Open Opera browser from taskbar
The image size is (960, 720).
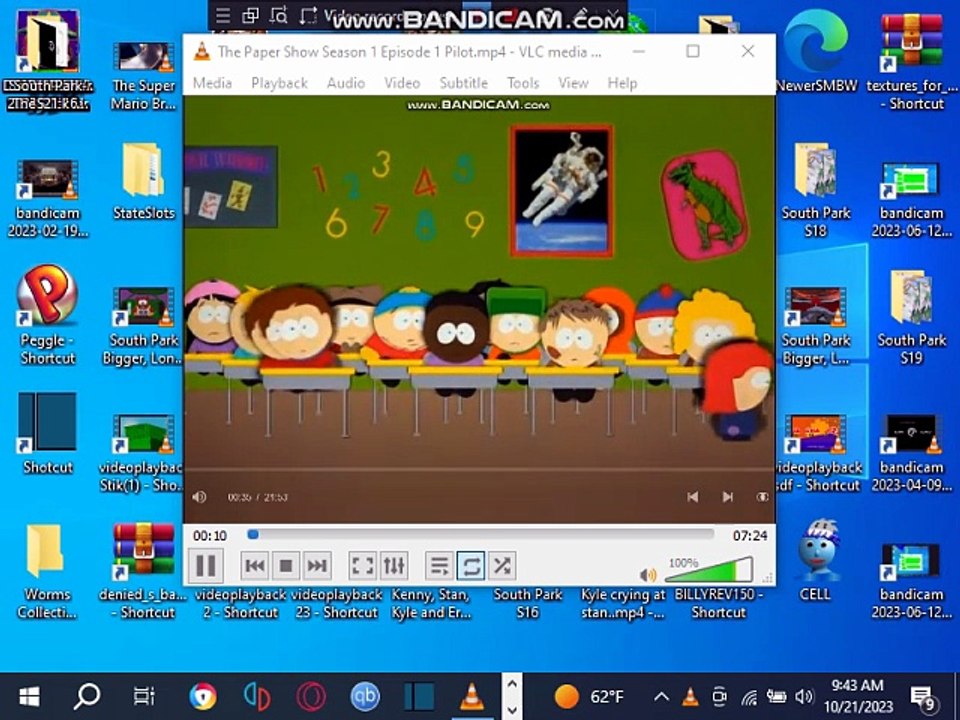pyautogui.click(x=310, y=696)
